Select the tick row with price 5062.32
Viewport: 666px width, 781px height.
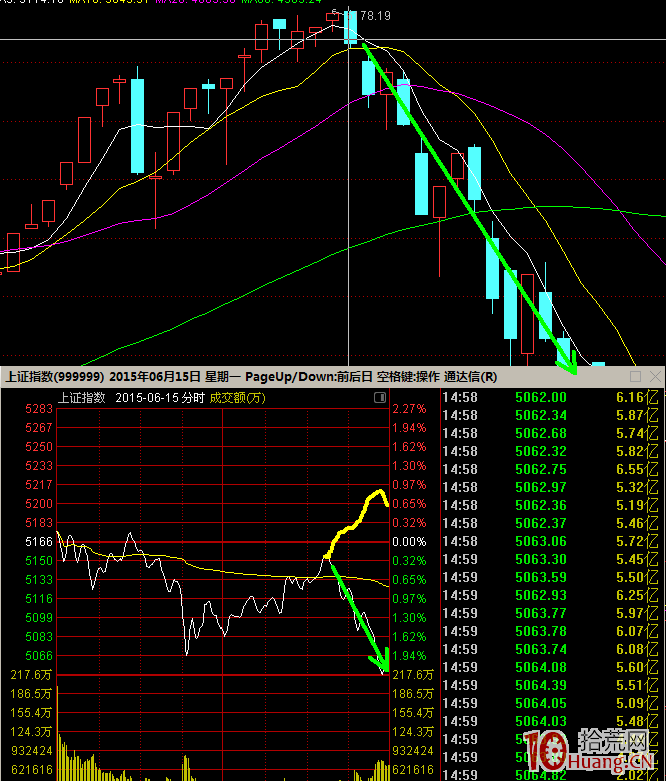pyautogui.click(x=550, y=451)
